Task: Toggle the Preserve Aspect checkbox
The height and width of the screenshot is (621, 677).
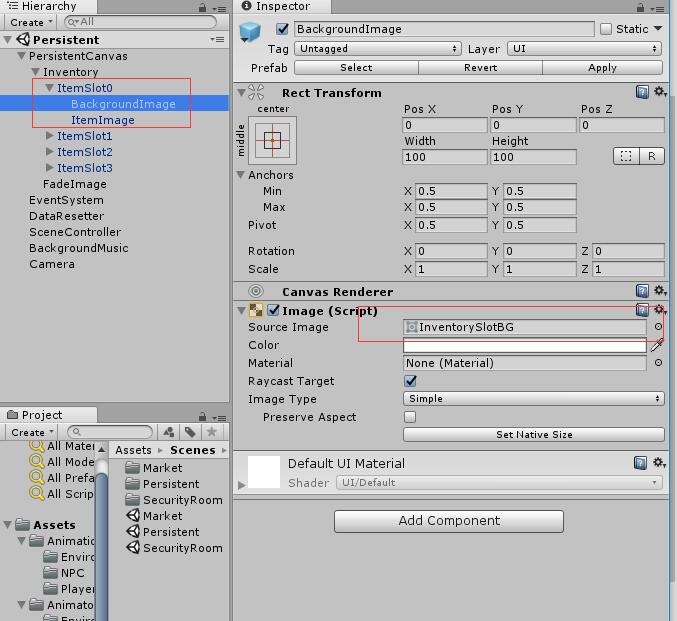Action: tap(410, 417)
